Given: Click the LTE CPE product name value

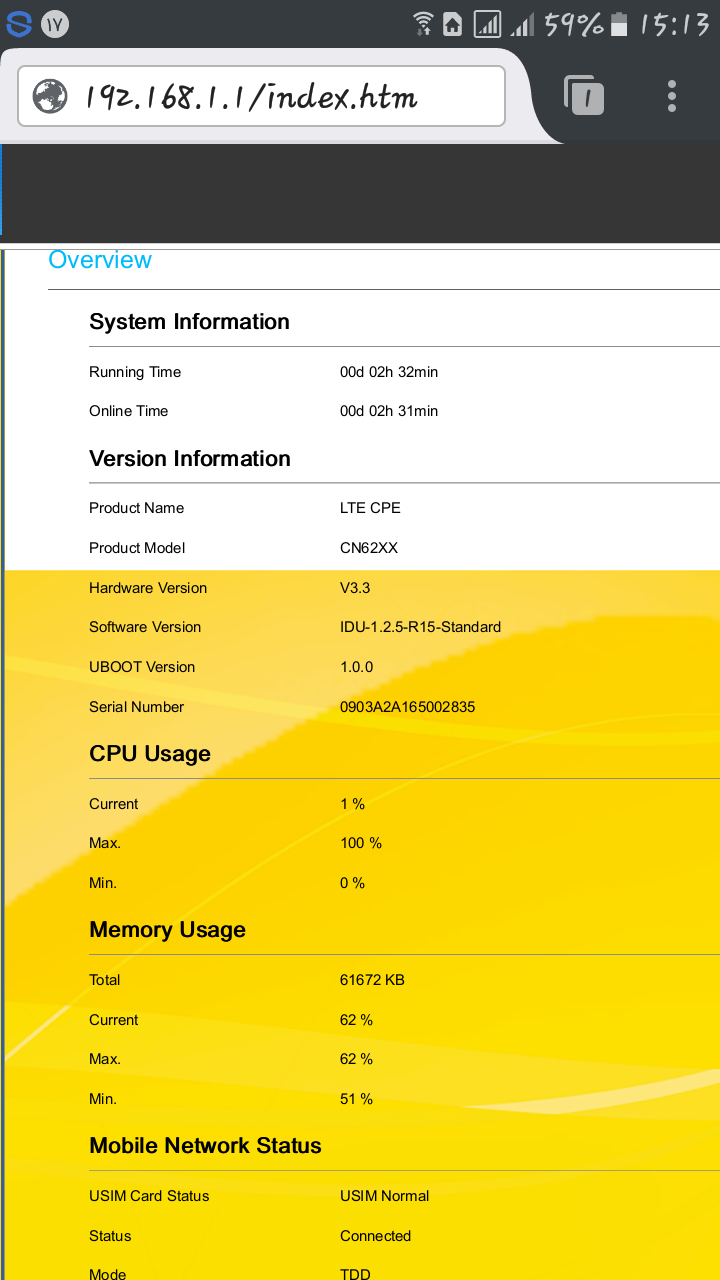Looking at the screenshot, I should tap(370, 508).
